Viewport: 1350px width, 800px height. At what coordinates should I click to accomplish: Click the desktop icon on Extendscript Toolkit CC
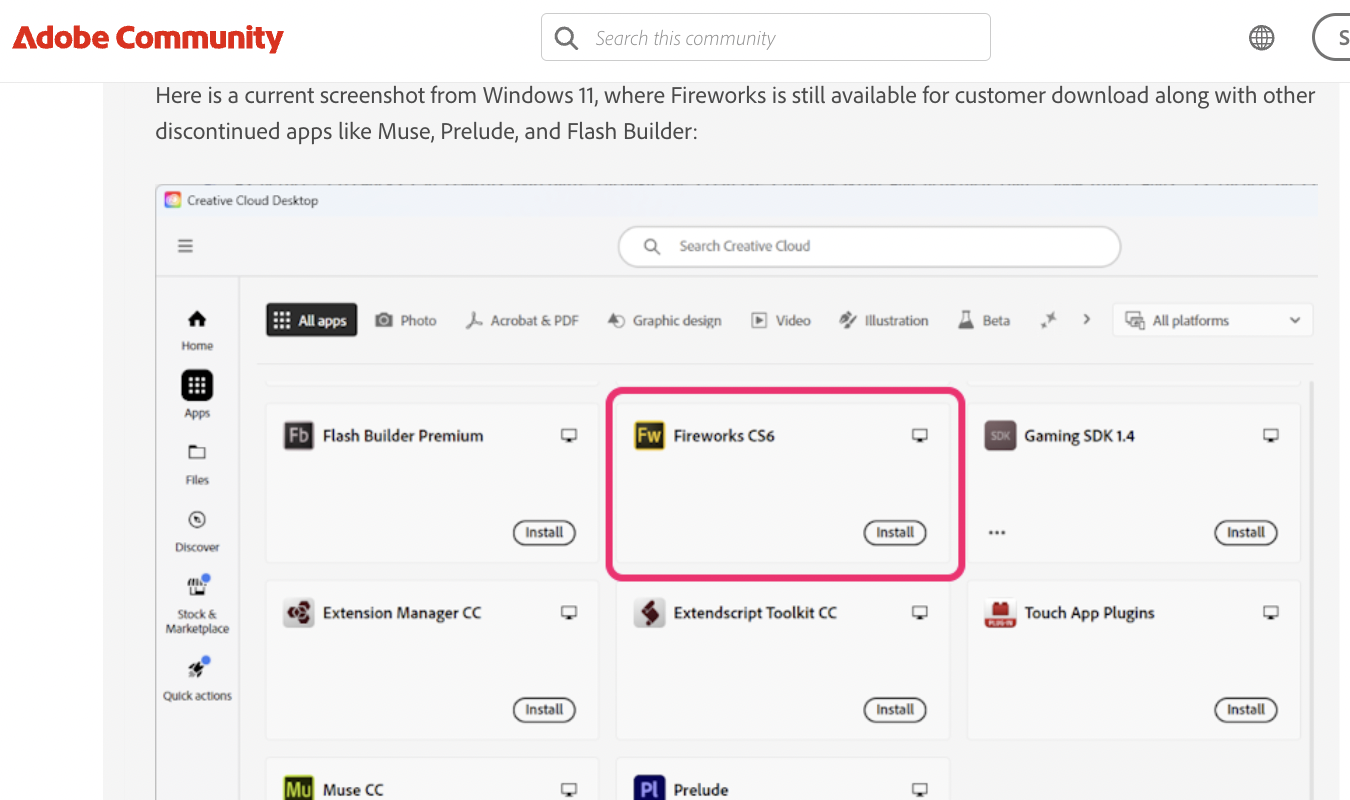(920, 613)
